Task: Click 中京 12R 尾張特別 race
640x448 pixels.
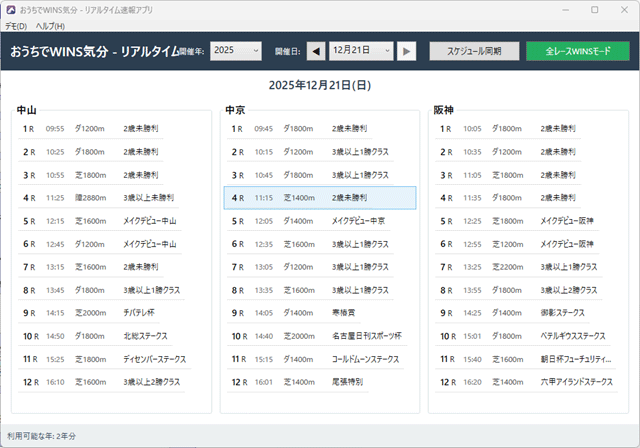Action: (x=319, y=382)
